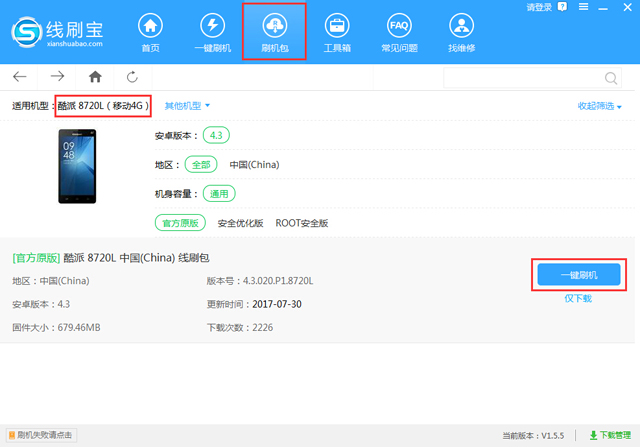The height and width of the screenshot is (447, 640).
Task: Close the 线刷宝 window
Action: pyautogui.click(x=628, y=7)
